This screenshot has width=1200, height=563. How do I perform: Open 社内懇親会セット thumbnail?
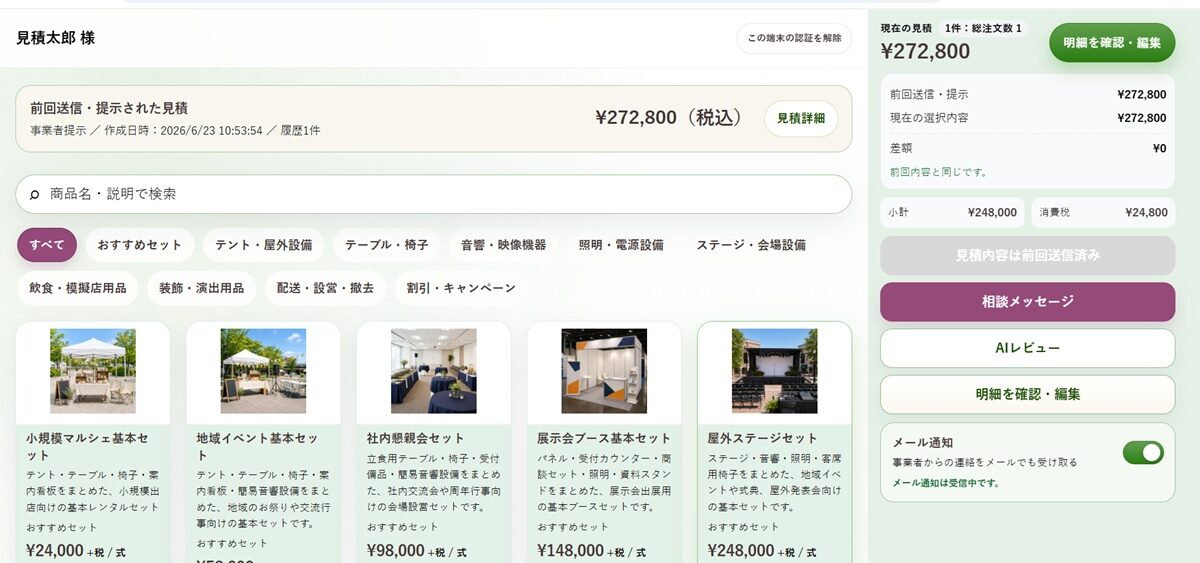434,371
